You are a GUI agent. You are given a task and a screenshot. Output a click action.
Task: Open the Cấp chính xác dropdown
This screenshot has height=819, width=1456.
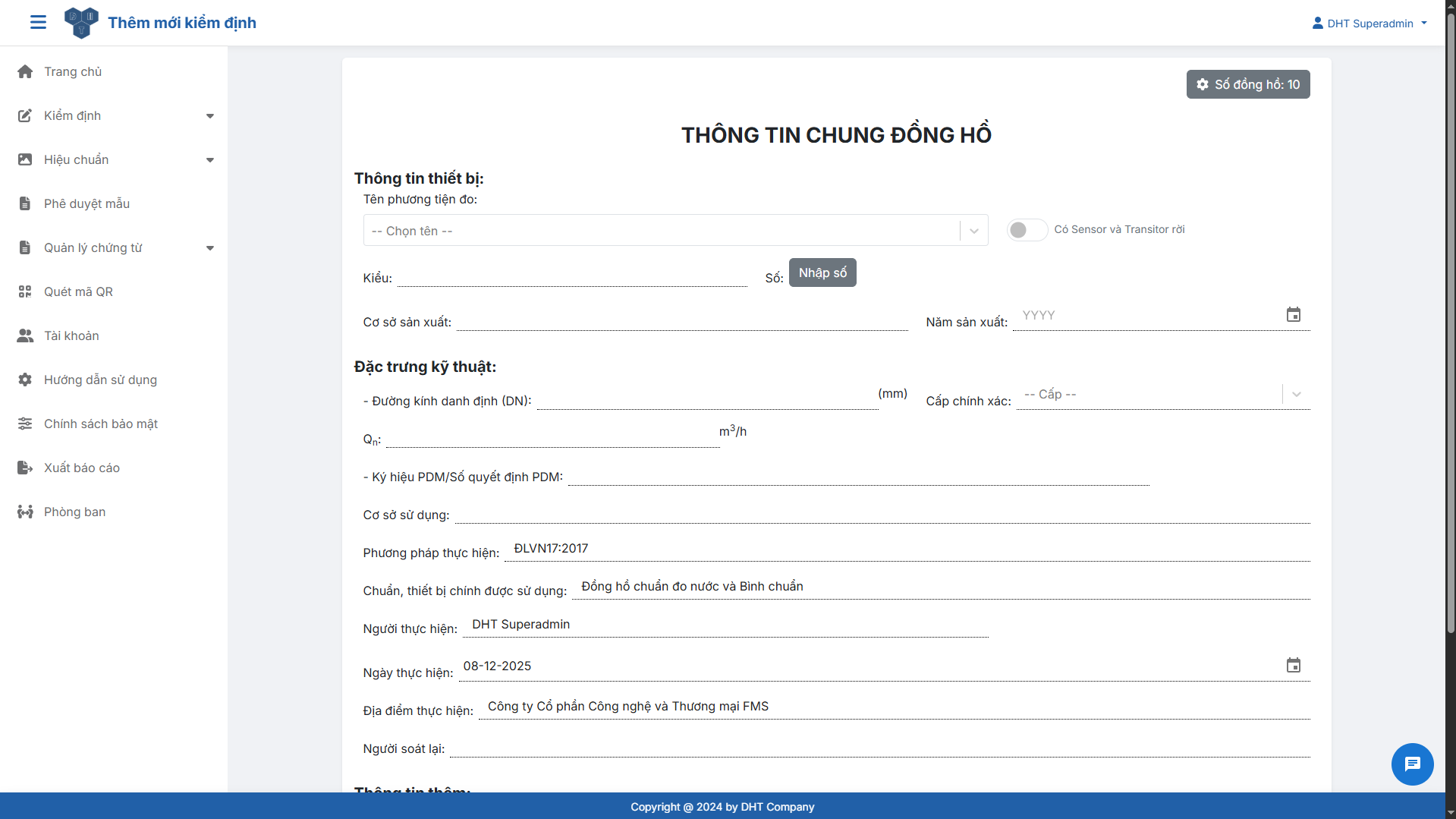click(1162, 395)
